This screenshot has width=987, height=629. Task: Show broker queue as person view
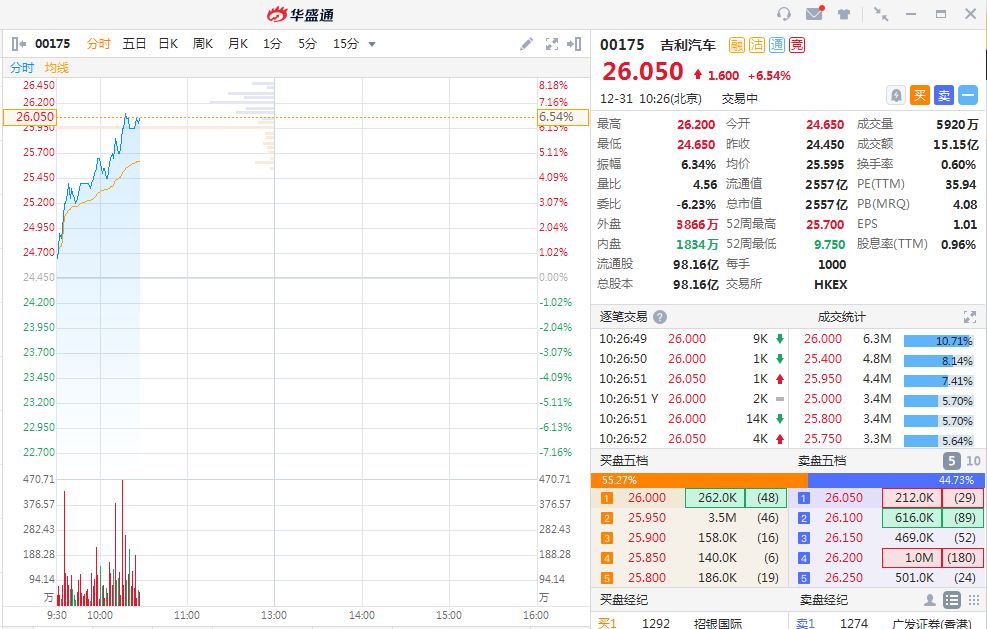click(x=930, y=600)
